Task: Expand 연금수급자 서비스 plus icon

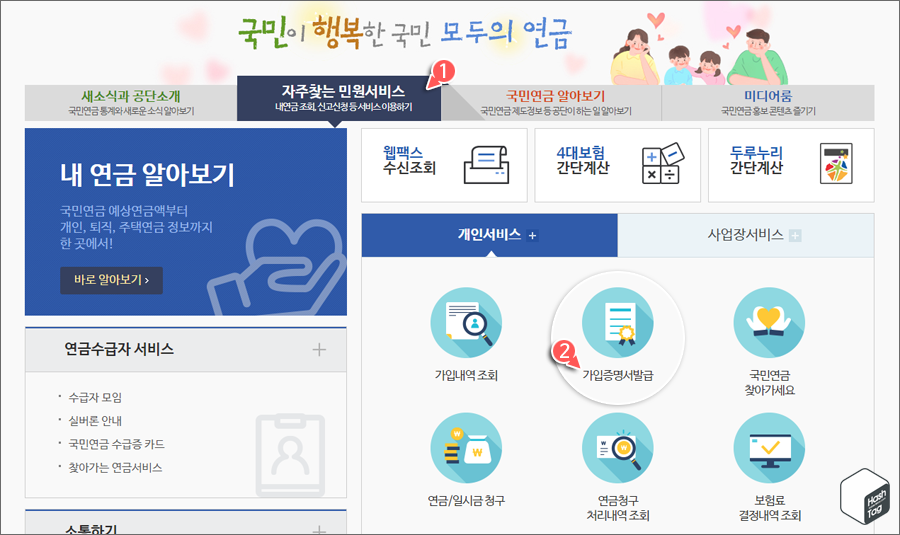Action: point(319,350)
